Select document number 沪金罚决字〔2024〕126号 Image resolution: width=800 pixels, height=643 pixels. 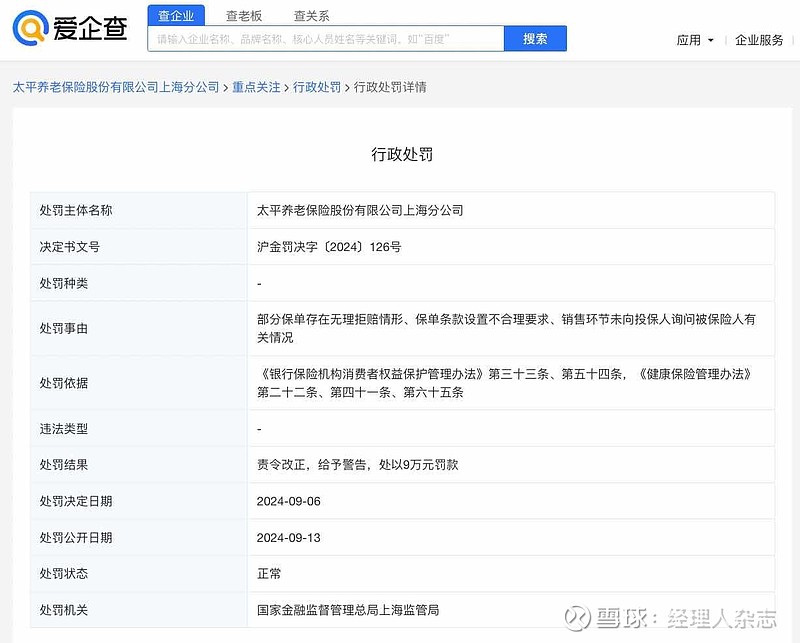pos(329,247)
